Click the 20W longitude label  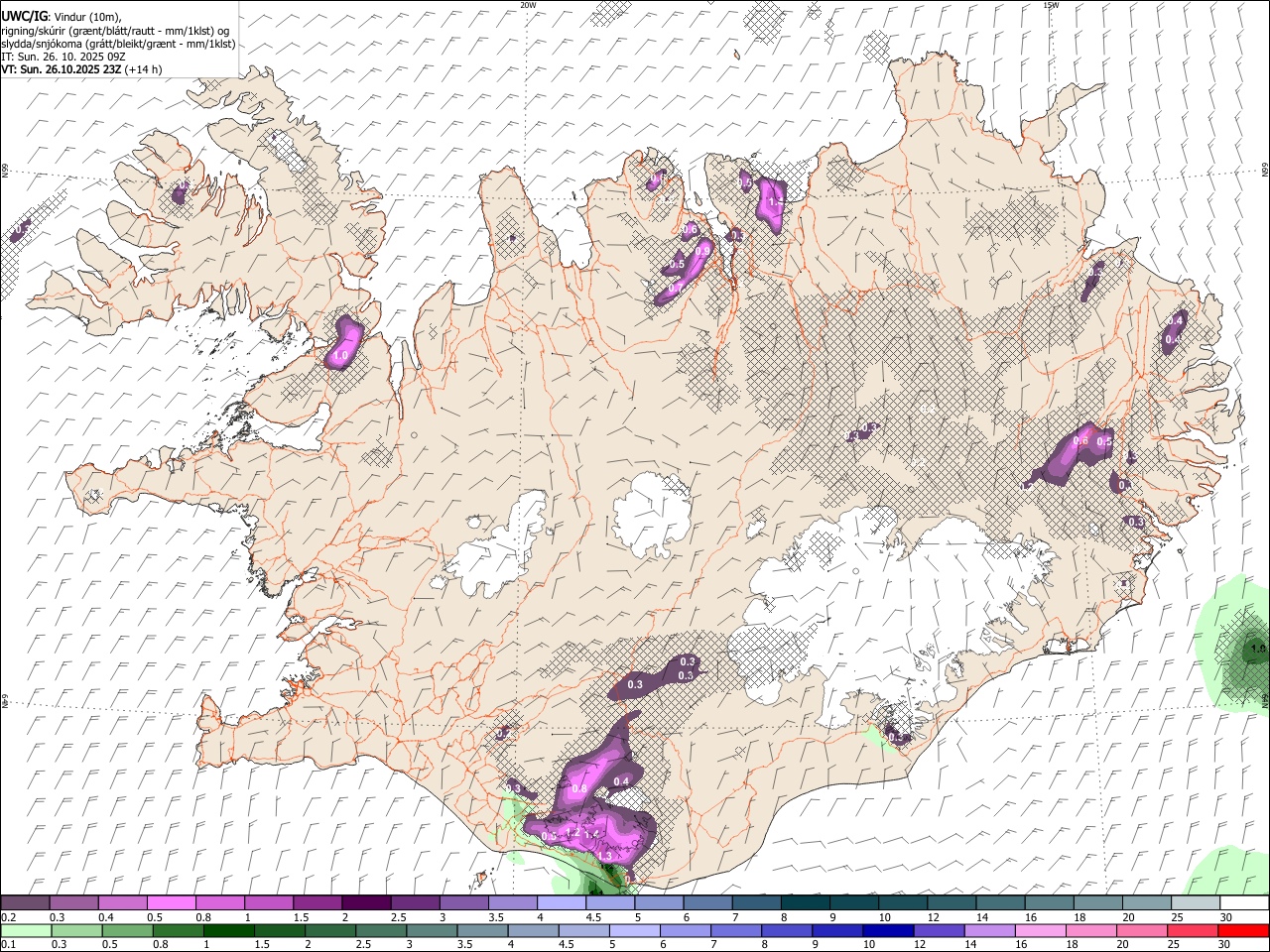528,5
